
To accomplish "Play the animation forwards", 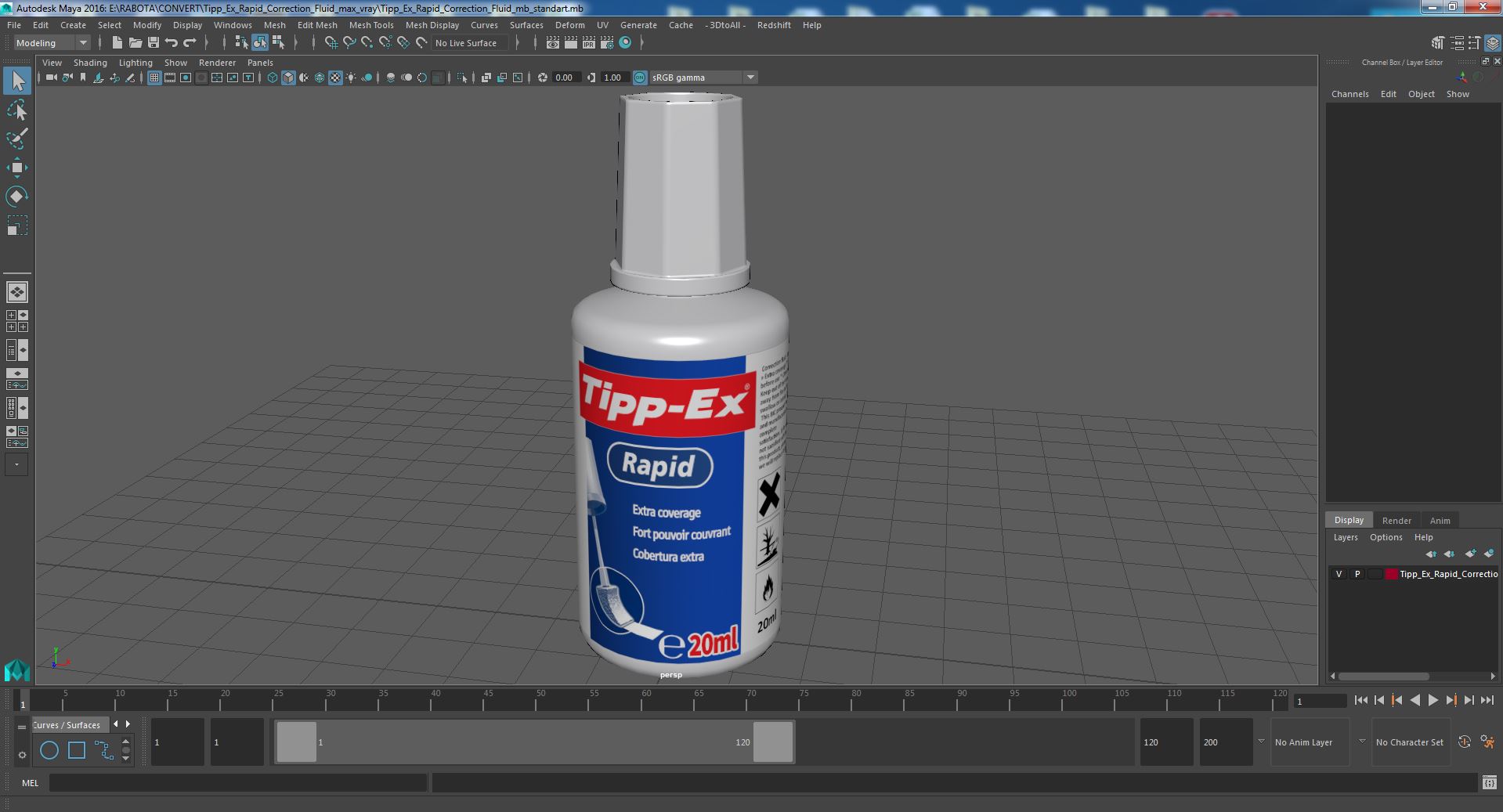I will coord(1433,701).
